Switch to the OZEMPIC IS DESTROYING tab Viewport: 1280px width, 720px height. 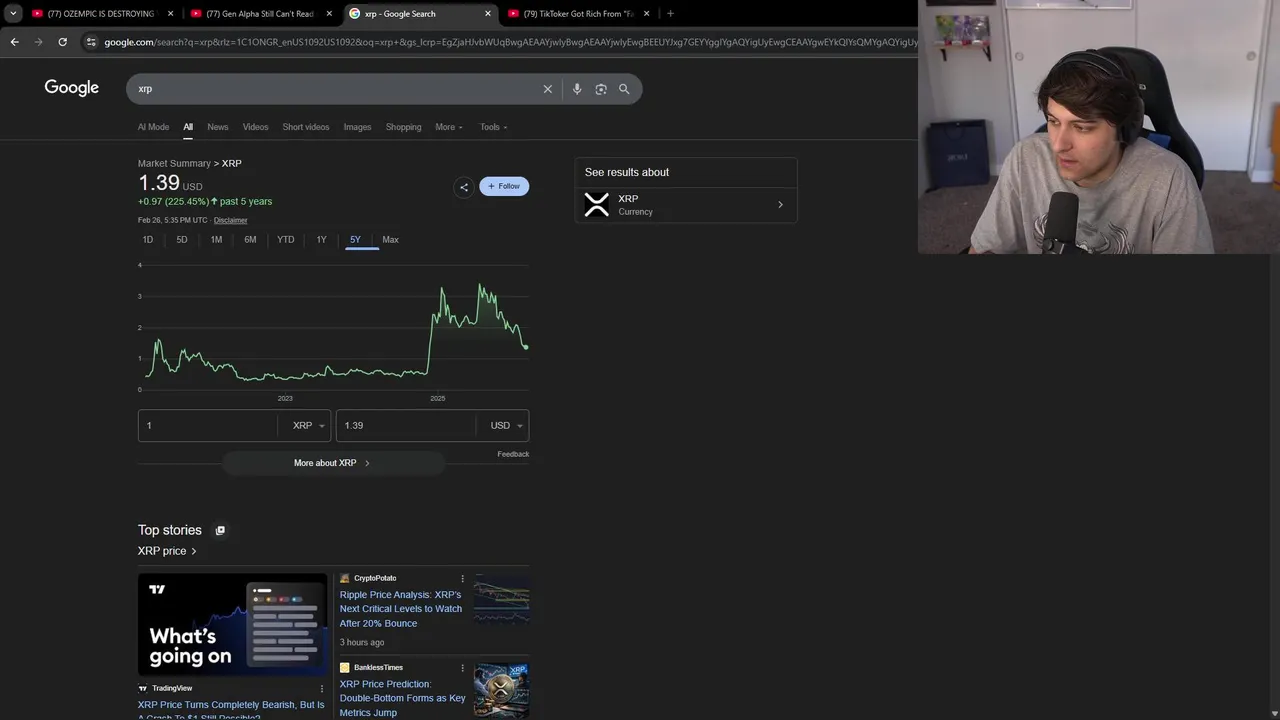(x=93, y=14)
